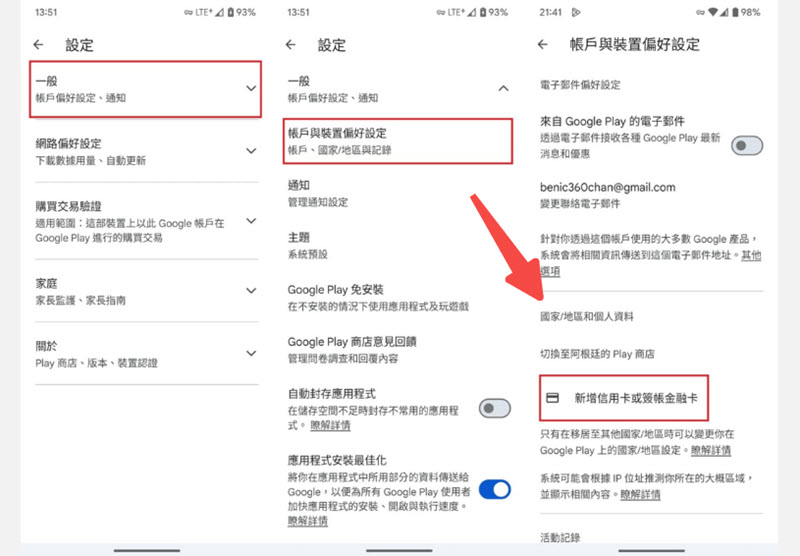Disable 應用程式安裝最佳化 switch

(x=494, y=489)
